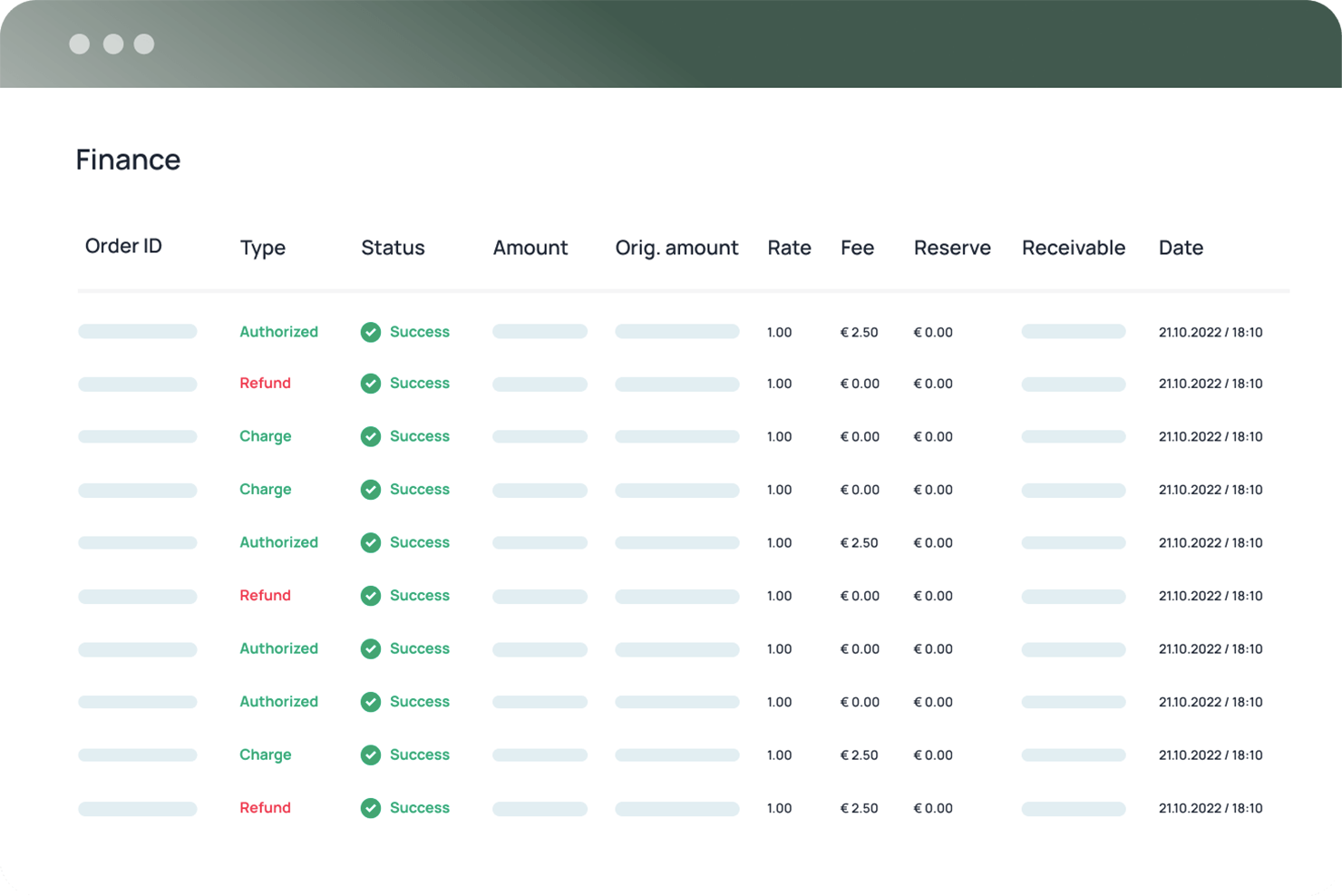Select the date in Charge row with €2.50 fee
Screen dimensions: 1342x896
point(1211,755)
